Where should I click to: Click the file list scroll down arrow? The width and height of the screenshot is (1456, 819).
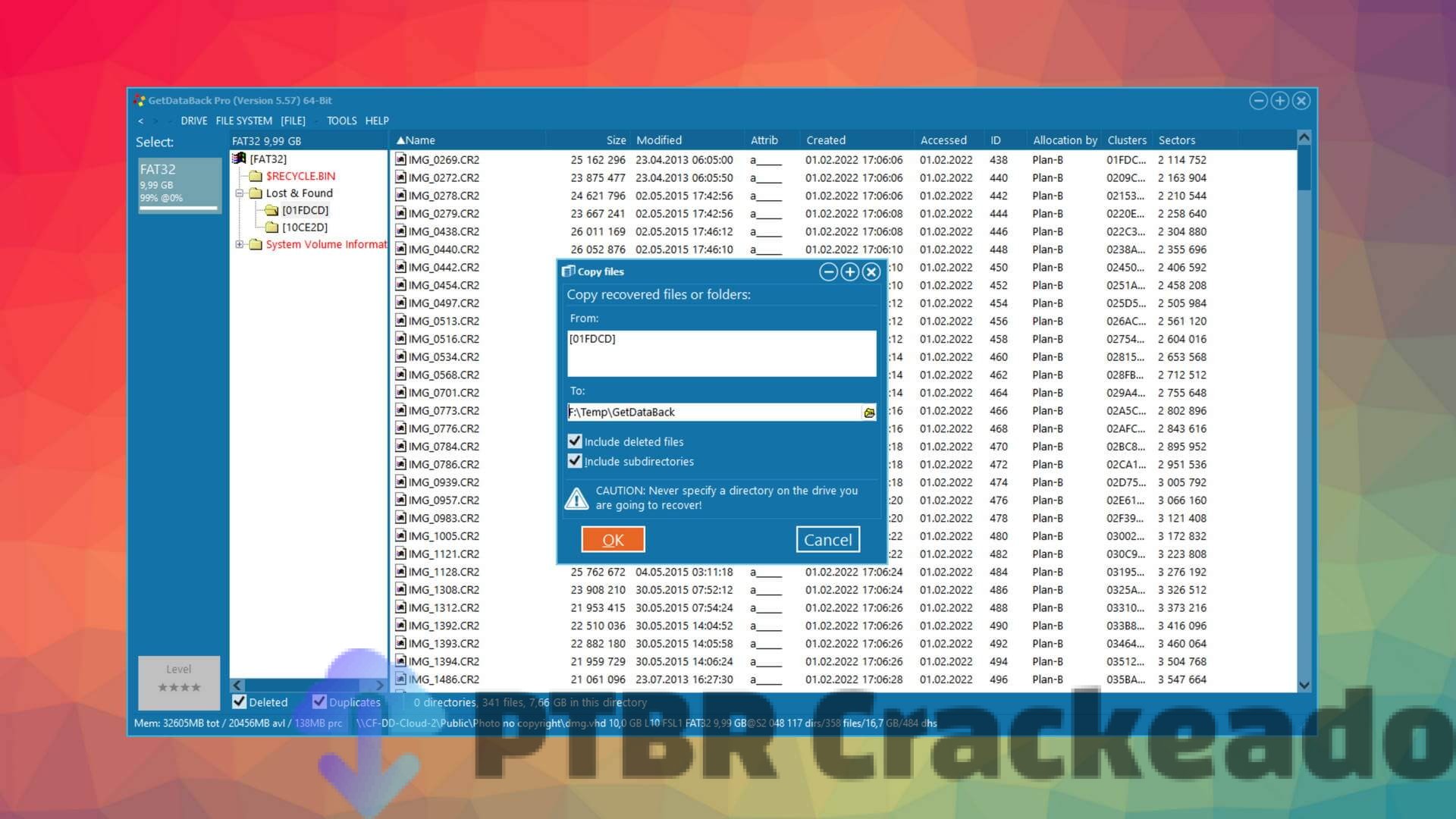(1304, 685)
